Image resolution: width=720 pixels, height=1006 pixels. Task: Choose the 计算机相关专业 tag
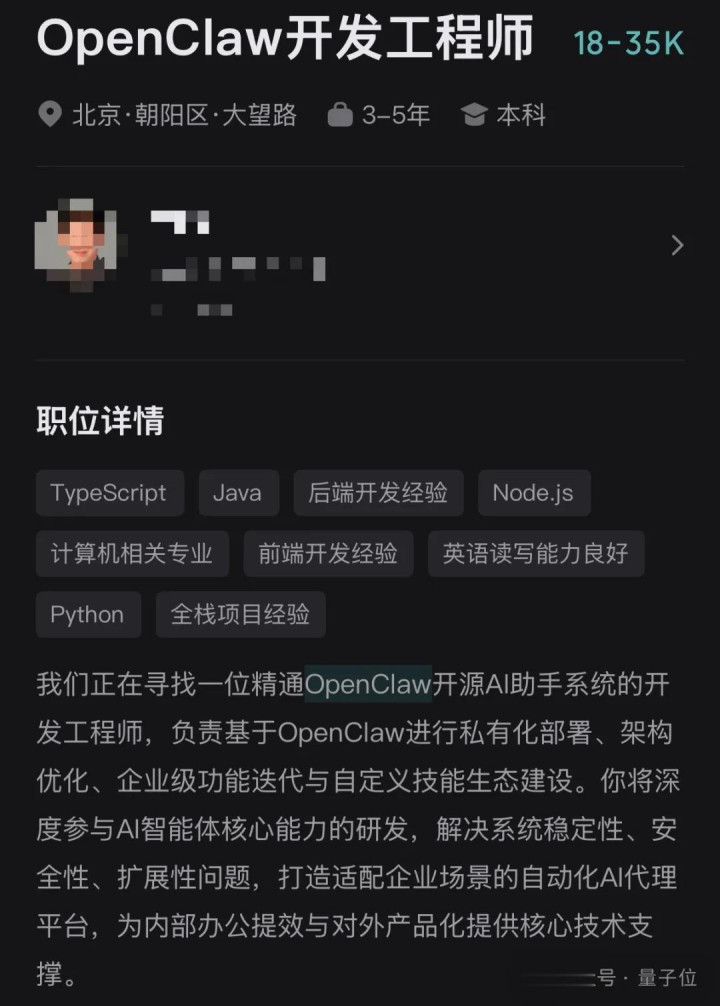point(132,554)
